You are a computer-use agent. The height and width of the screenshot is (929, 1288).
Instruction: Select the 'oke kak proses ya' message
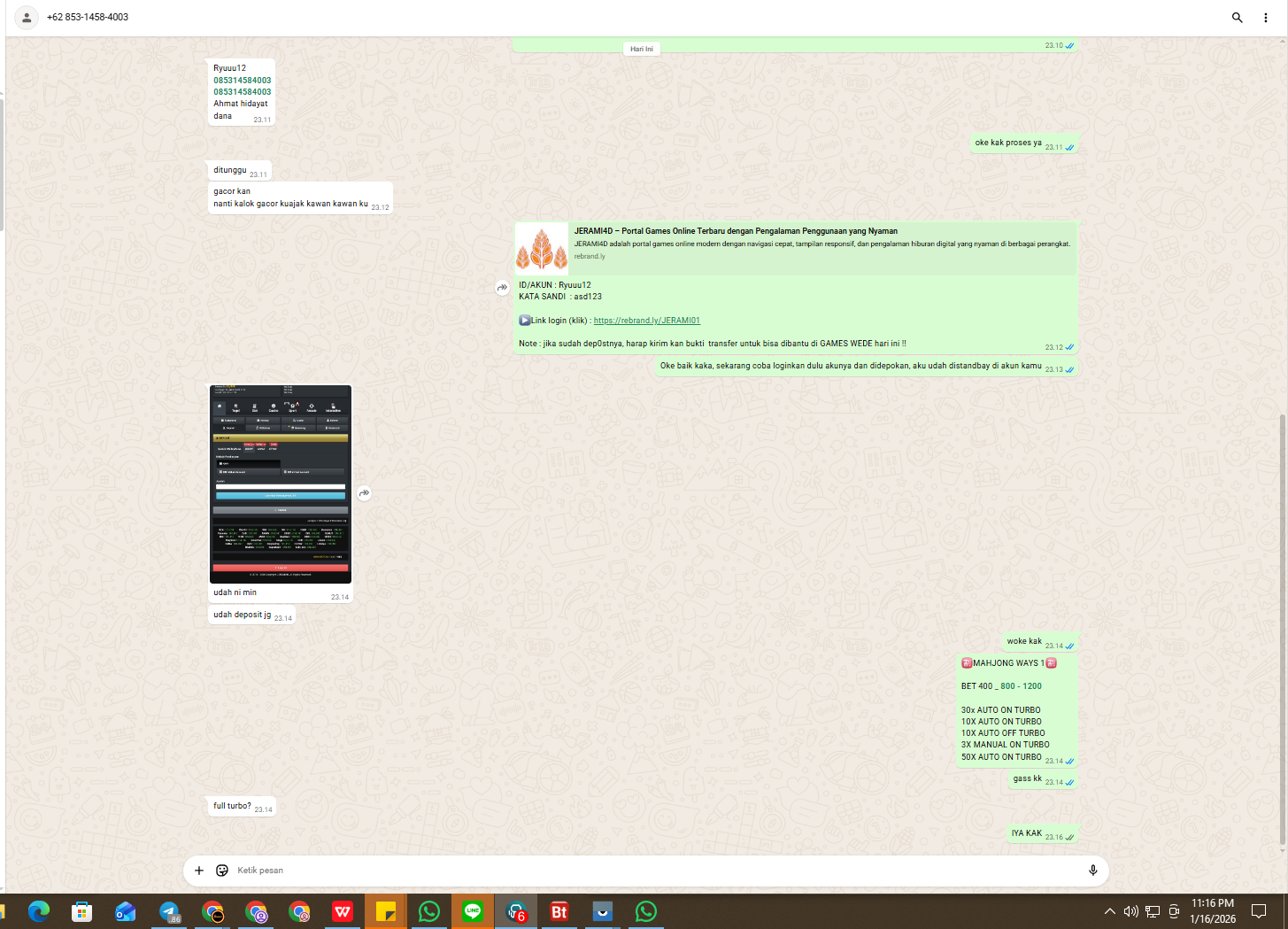click(1024, 143)
